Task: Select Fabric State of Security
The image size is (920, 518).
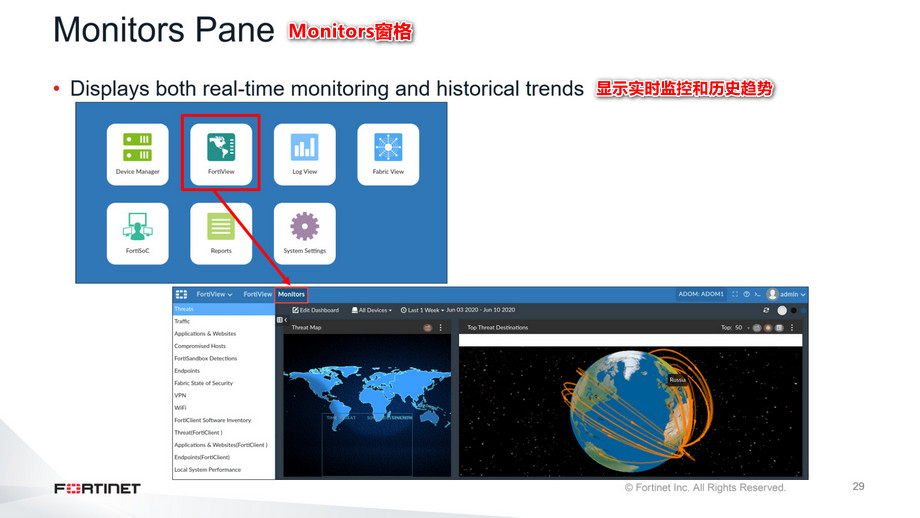Action: [224, 383]
